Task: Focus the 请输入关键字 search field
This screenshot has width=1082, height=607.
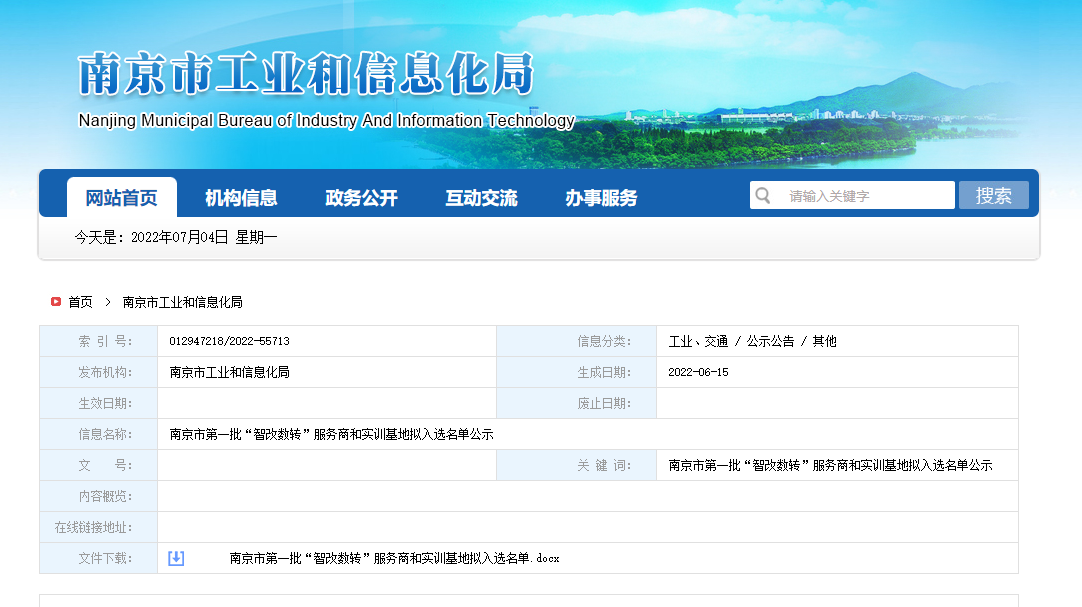Action: [865, 196]
